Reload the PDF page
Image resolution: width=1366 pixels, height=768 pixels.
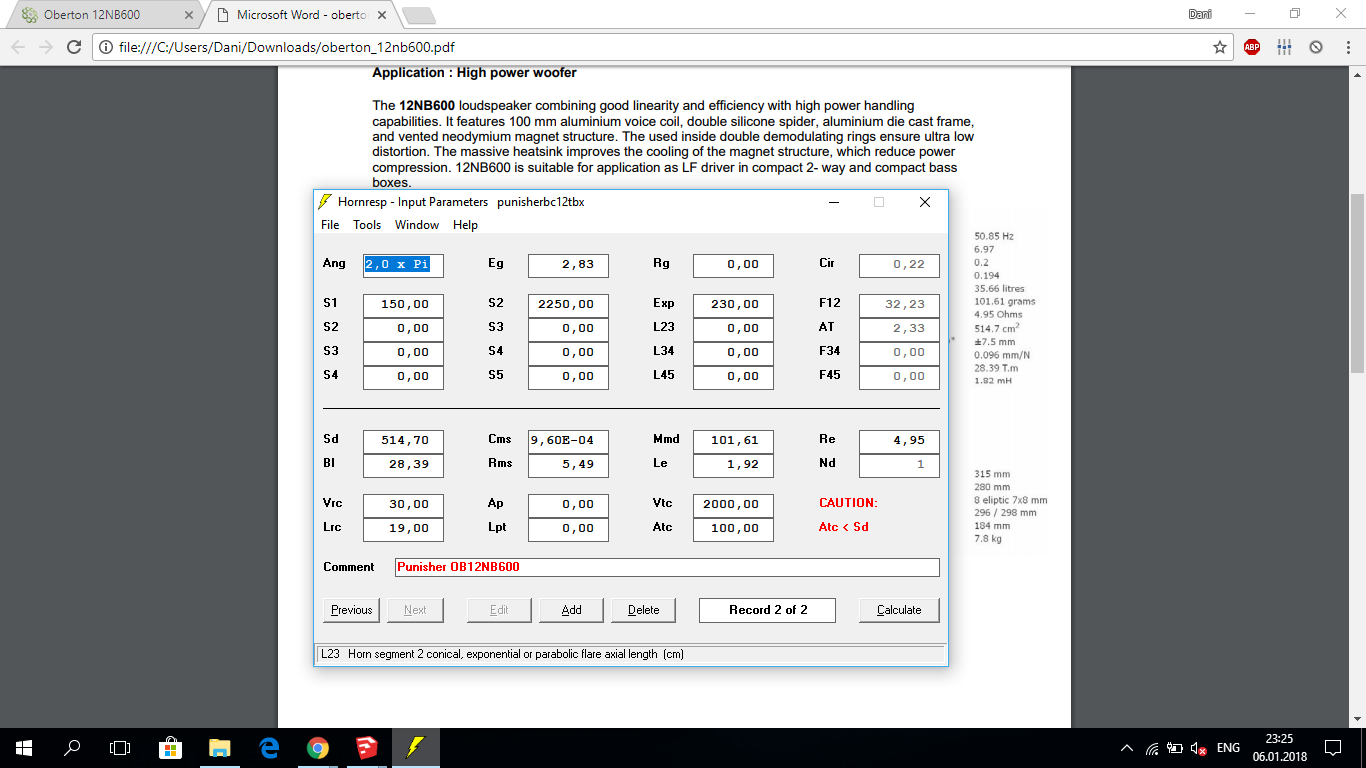coord(73,47)
